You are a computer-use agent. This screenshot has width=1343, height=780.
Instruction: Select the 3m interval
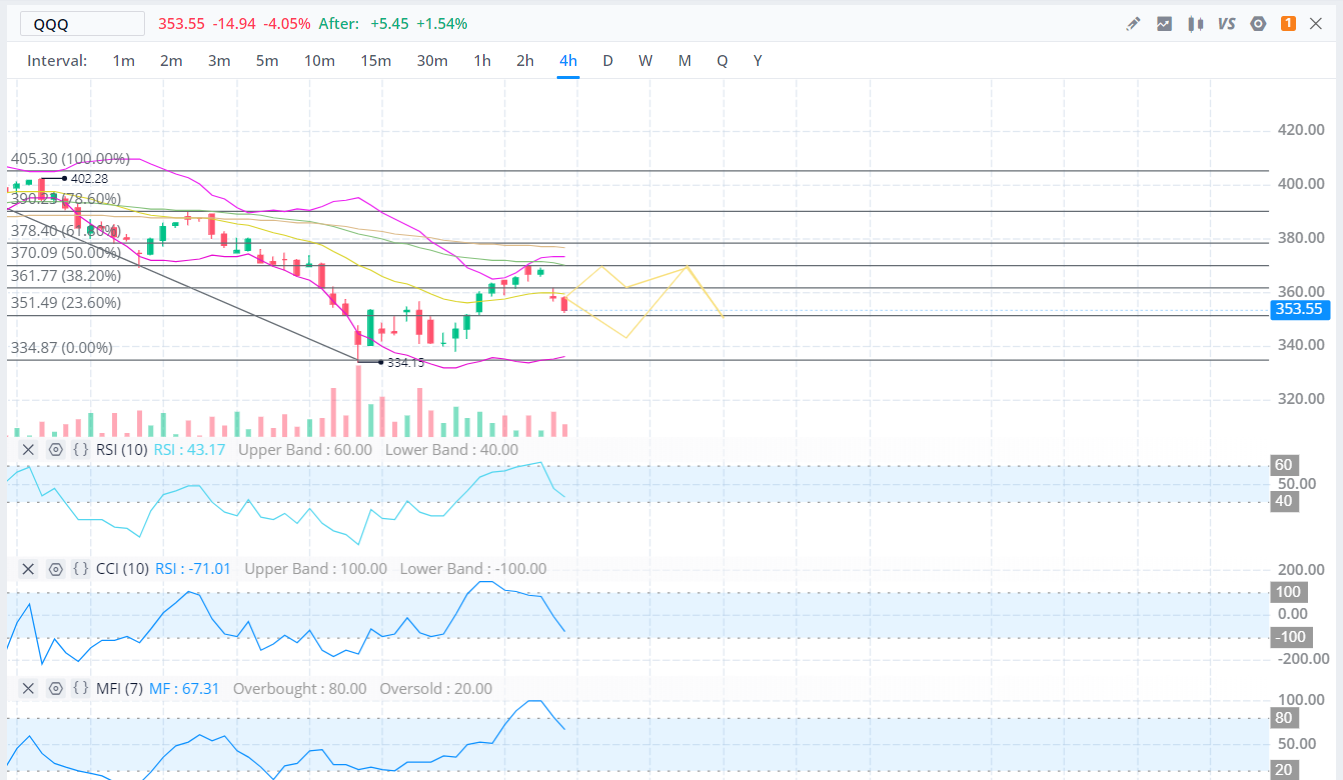[219, 61]
